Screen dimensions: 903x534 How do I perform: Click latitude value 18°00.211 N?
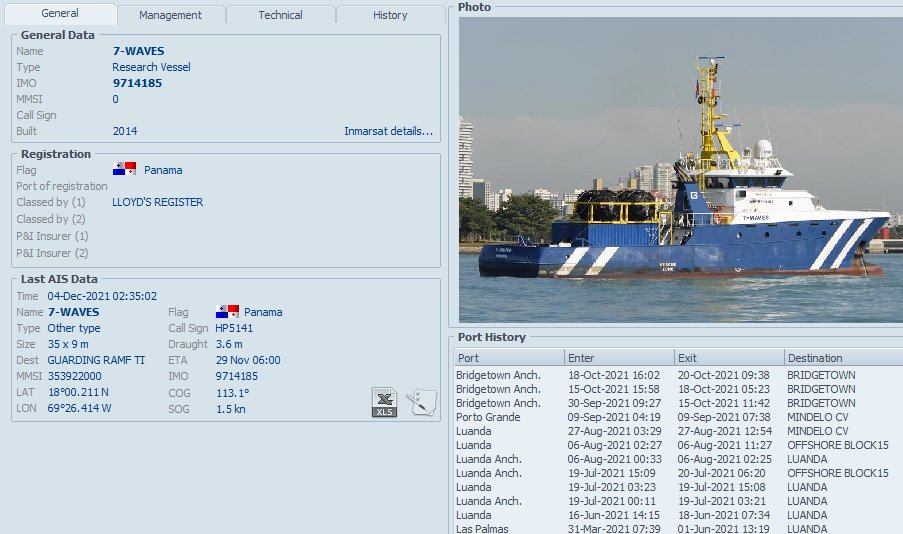click(x=78, y=392)
